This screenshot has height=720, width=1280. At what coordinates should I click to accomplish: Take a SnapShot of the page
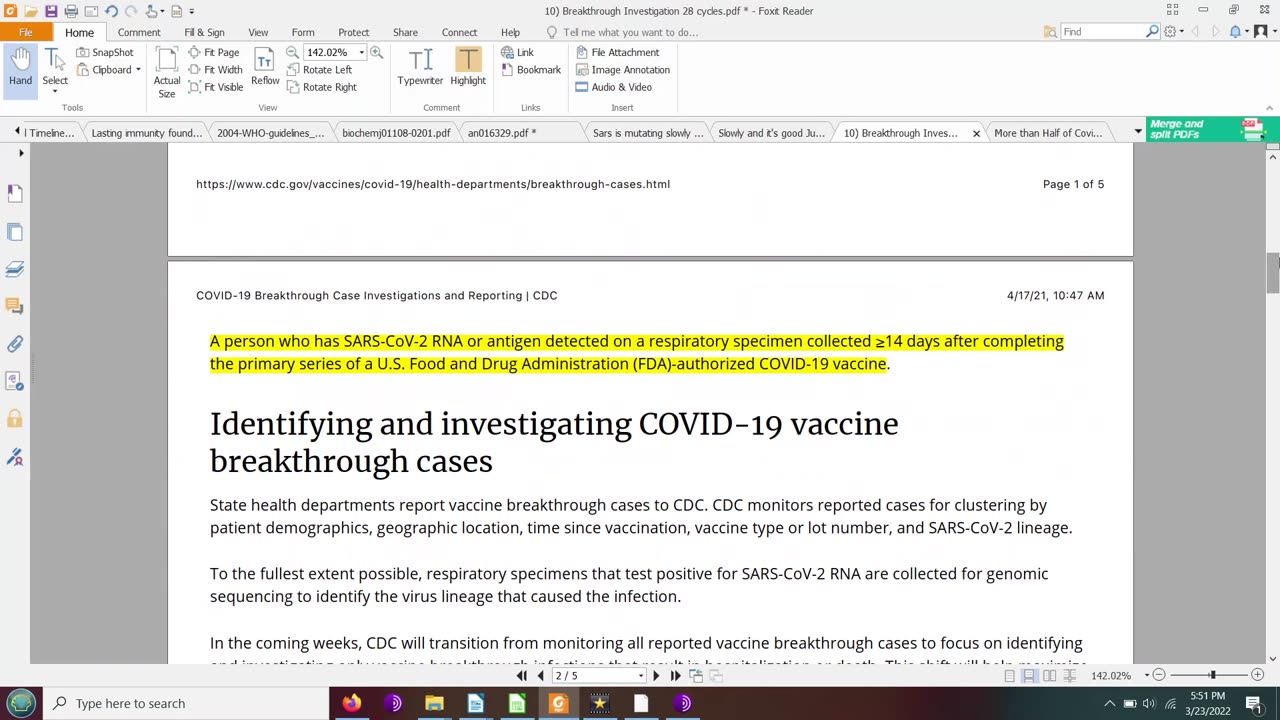coord(105,52)
